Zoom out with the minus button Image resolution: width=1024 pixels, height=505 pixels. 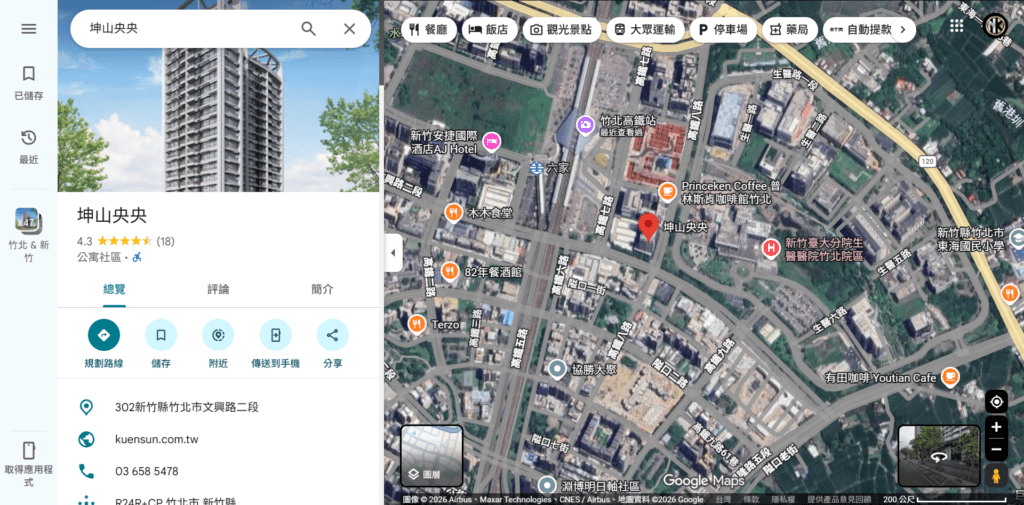pyautogui.click(x=997, y=449)
